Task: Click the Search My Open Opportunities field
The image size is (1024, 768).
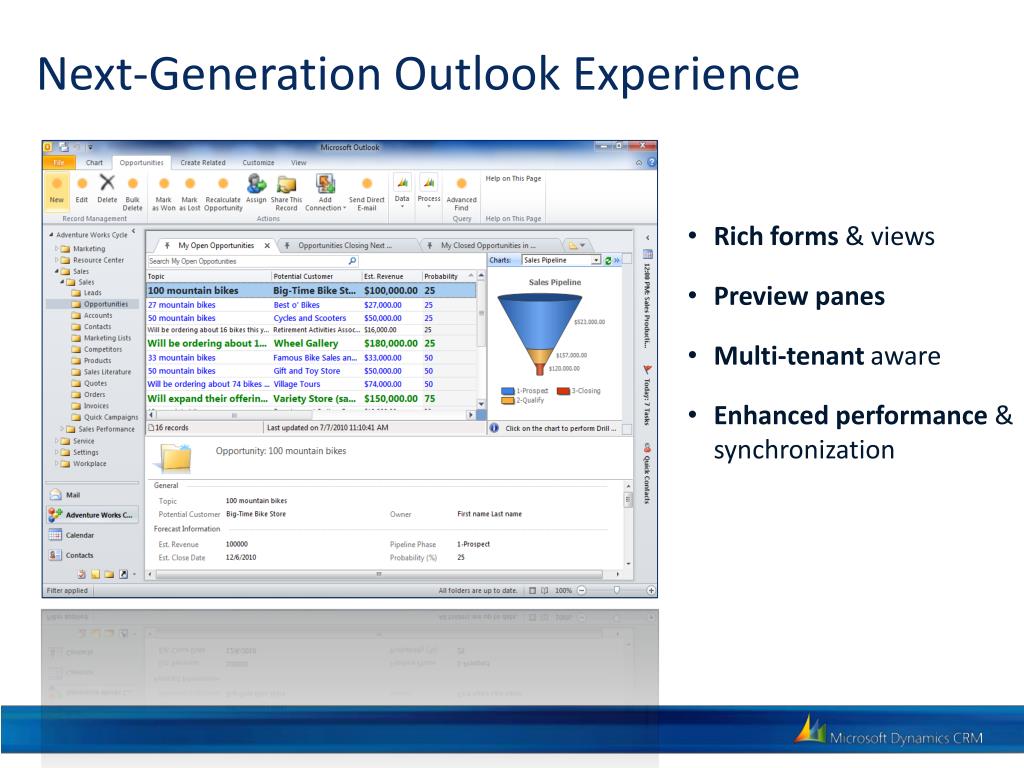Action: pyautogui.click(x=253, y=261)
